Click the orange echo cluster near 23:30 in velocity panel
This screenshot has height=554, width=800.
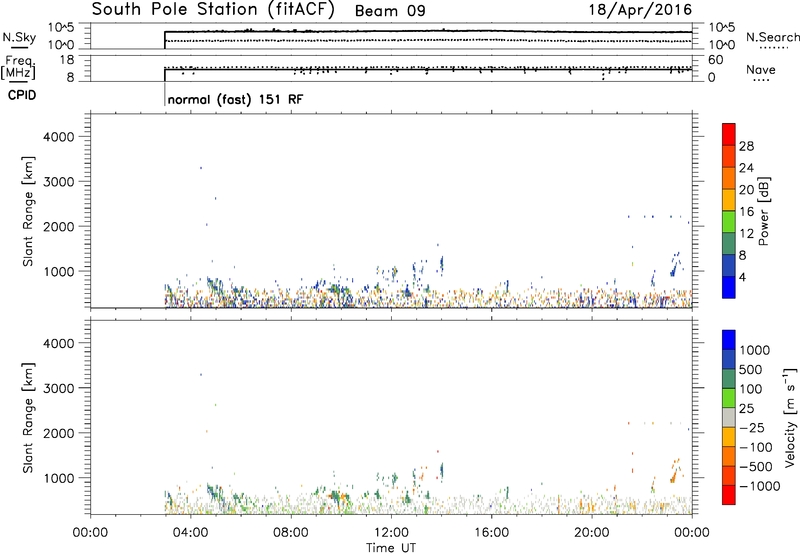(675, 471)
